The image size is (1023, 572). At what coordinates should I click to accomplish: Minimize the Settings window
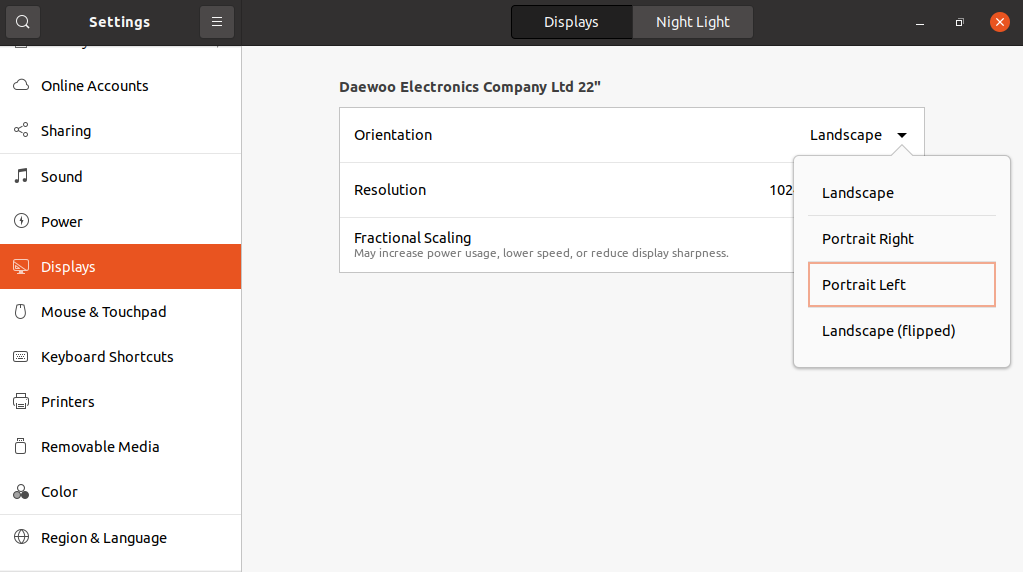[x=920, y=22]
